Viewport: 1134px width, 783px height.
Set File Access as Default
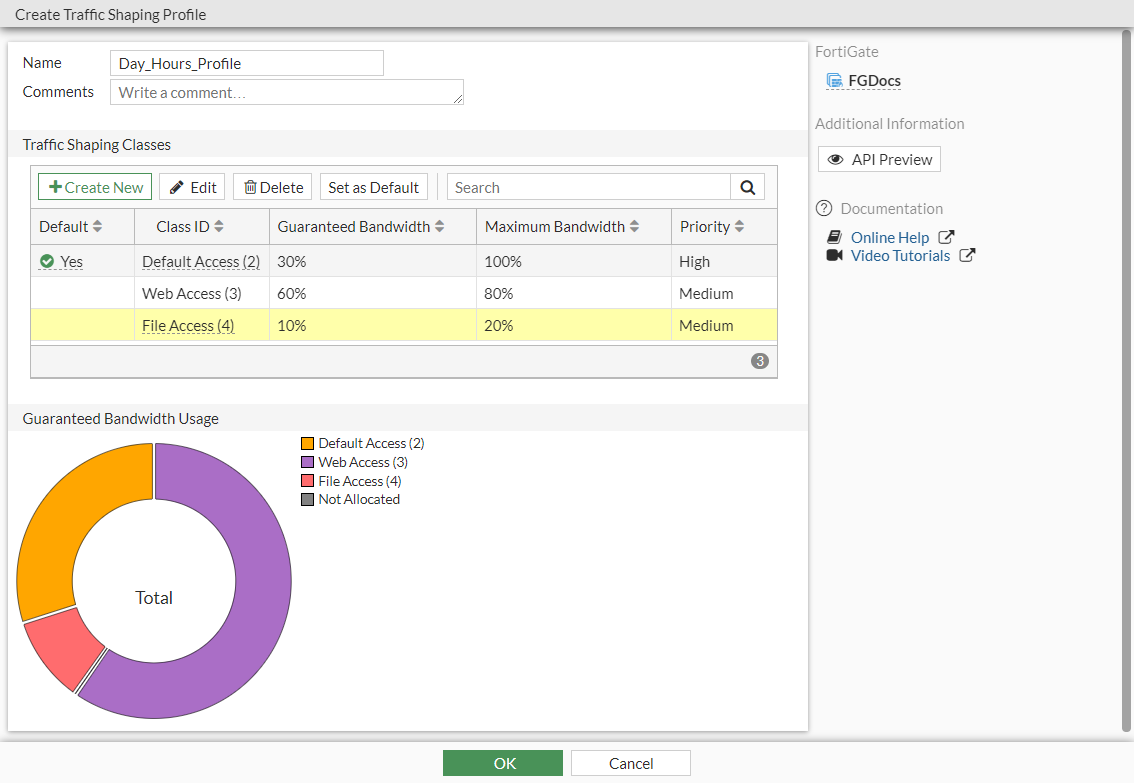[373, 186]
